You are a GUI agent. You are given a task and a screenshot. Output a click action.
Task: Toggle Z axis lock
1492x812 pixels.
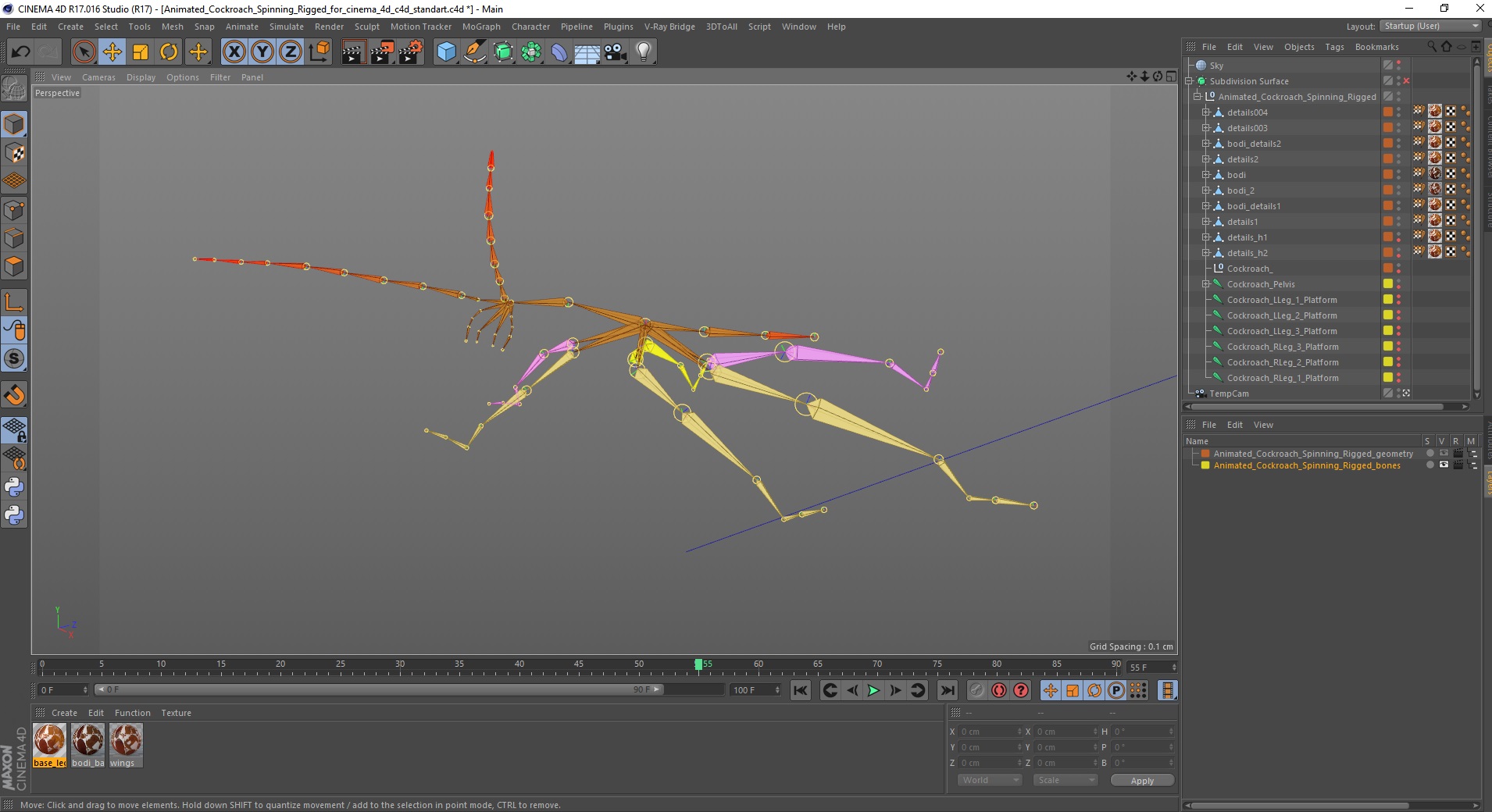[291, 52]
